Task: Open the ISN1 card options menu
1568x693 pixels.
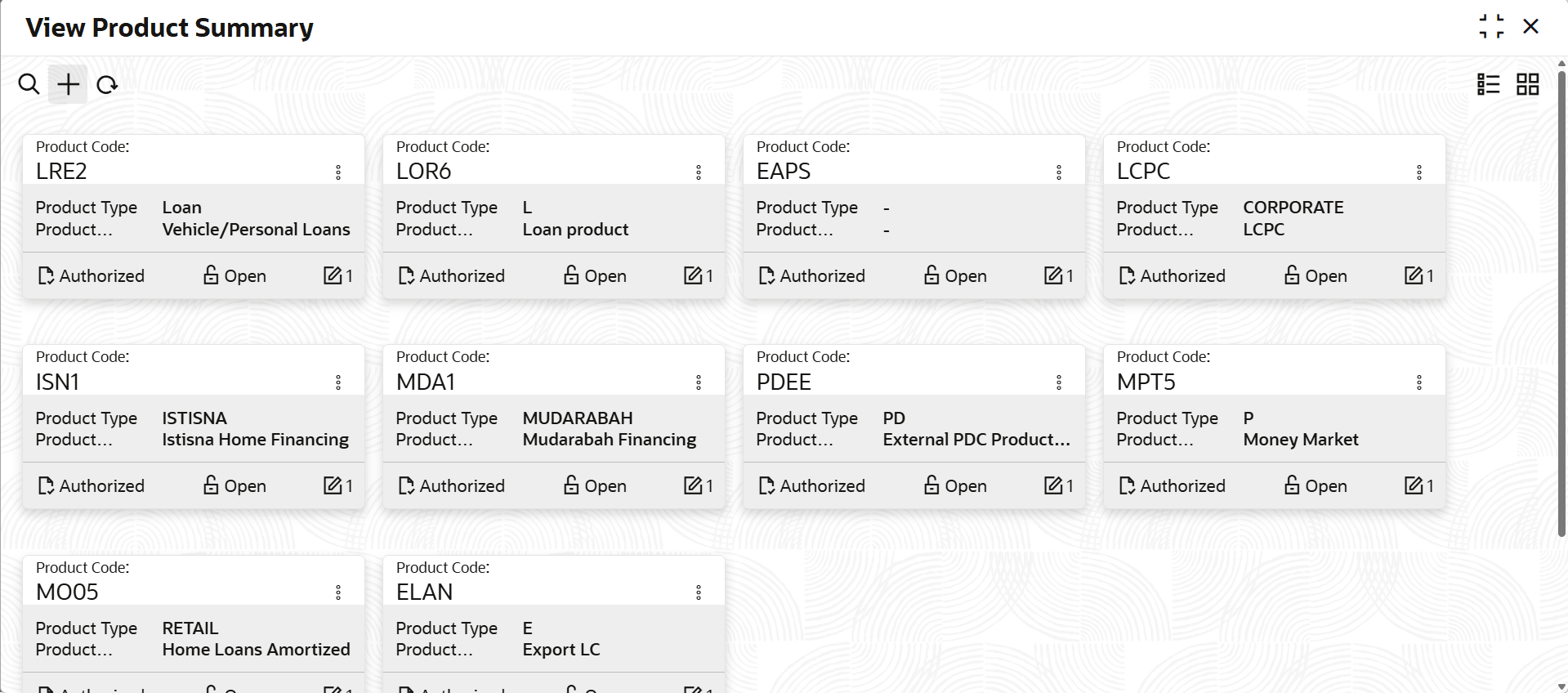Action: (x=338, y=382)
